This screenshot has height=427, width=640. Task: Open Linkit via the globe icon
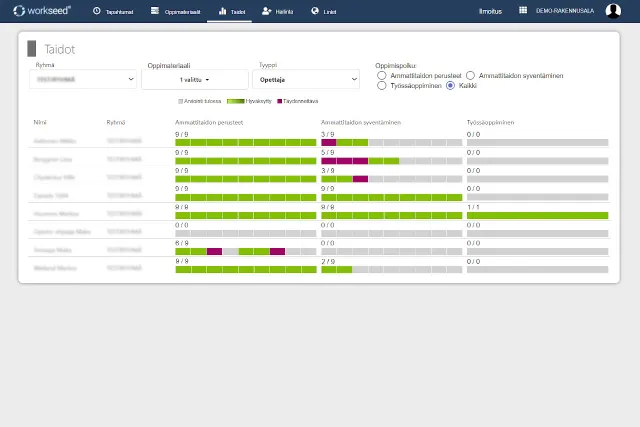(x=315, y=11)
